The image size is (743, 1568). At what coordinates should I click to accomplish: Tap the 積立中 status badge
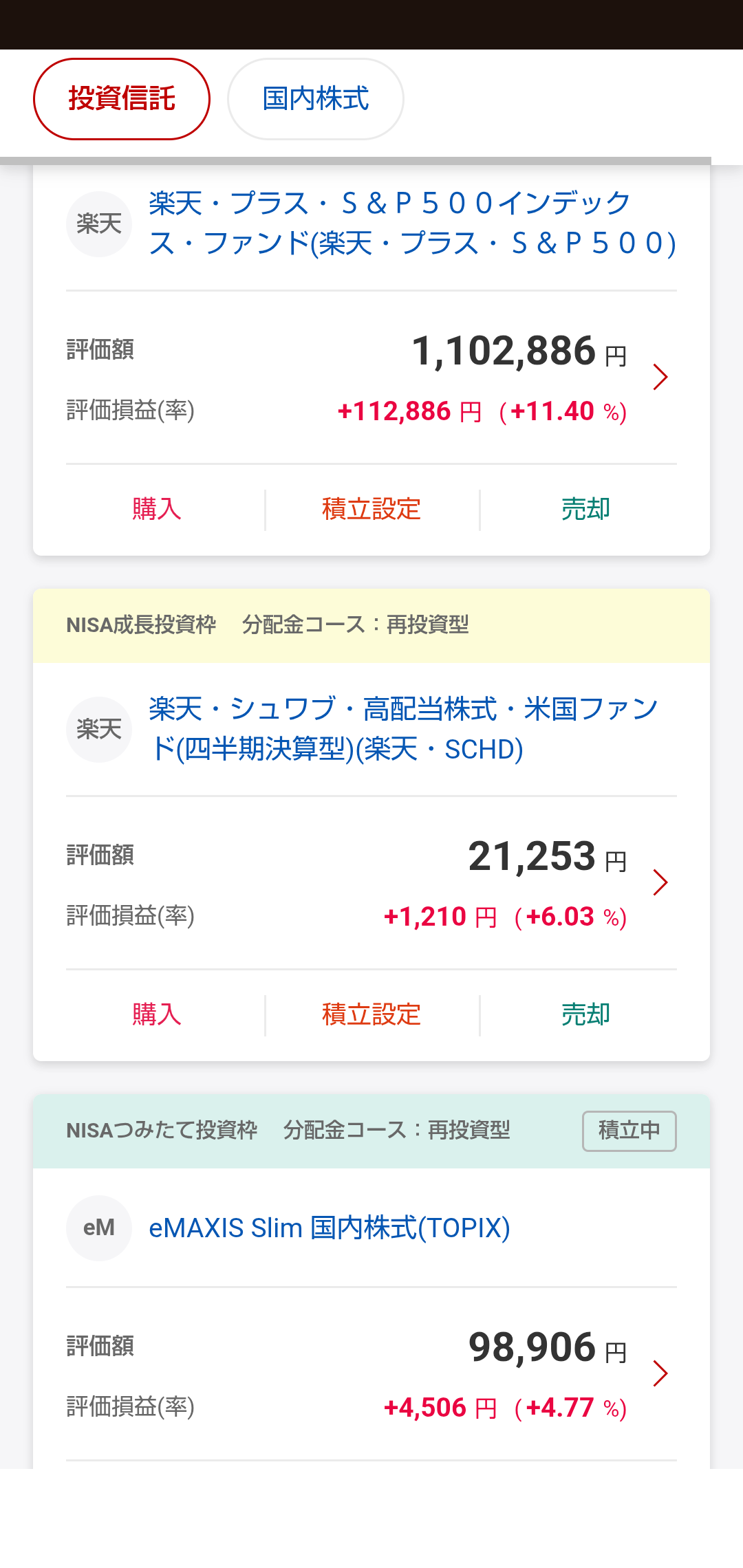coord(629,1131)
